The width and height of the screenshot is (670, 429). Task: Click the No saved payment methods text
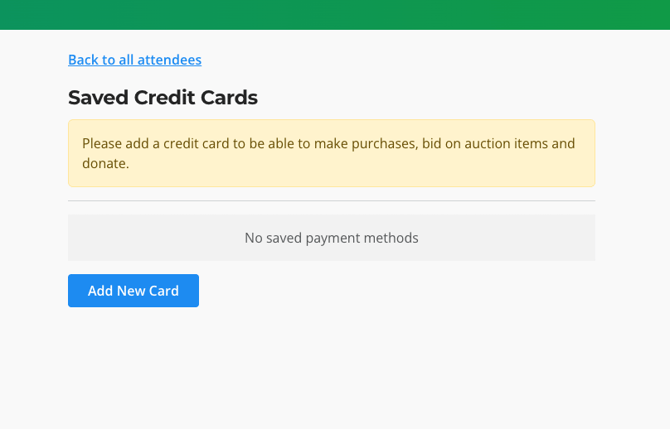coord(331,238)
